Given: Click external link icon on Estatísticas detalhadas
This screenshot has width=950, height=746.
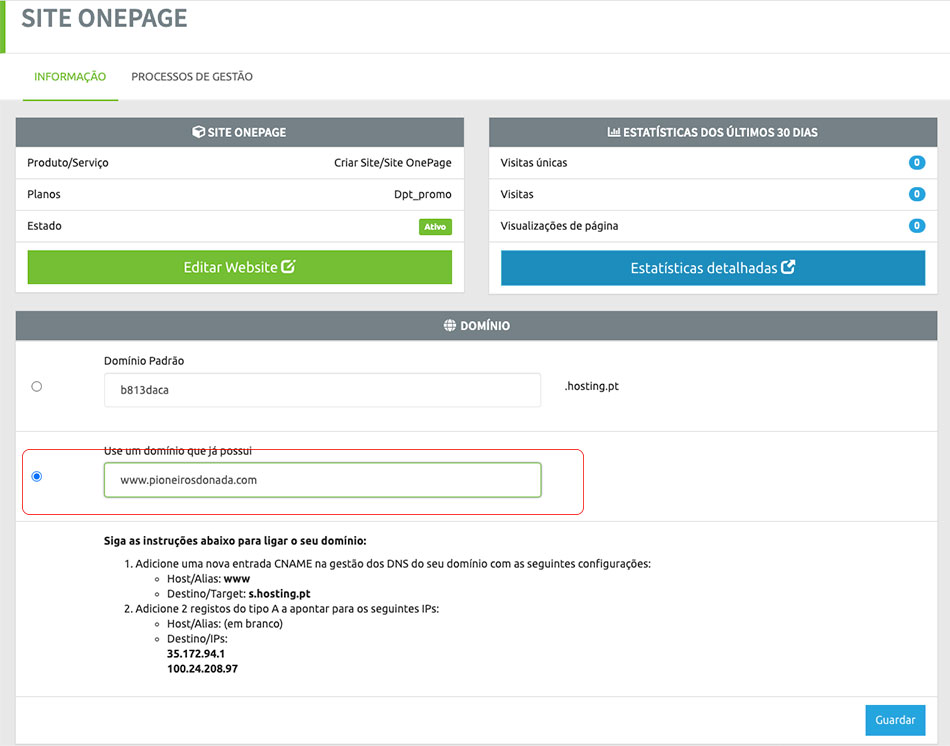Looking at the screenshot, I should 788,267.
